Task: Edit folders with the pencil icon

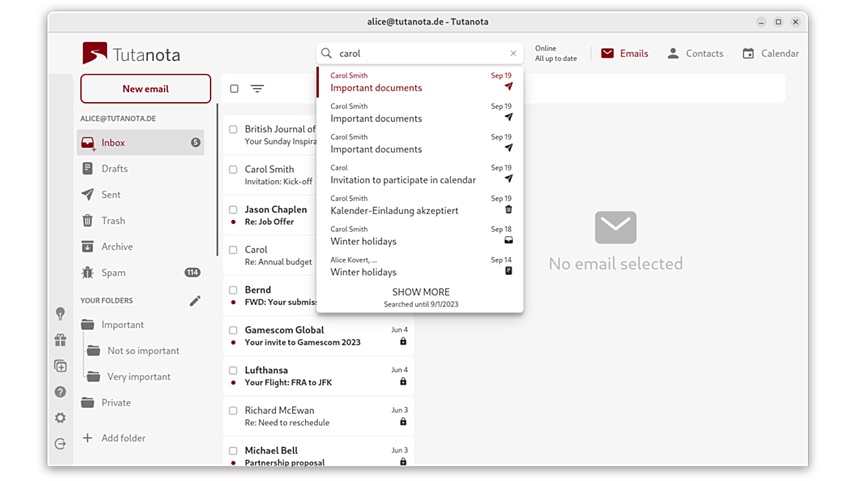Action: pos(195,301)
